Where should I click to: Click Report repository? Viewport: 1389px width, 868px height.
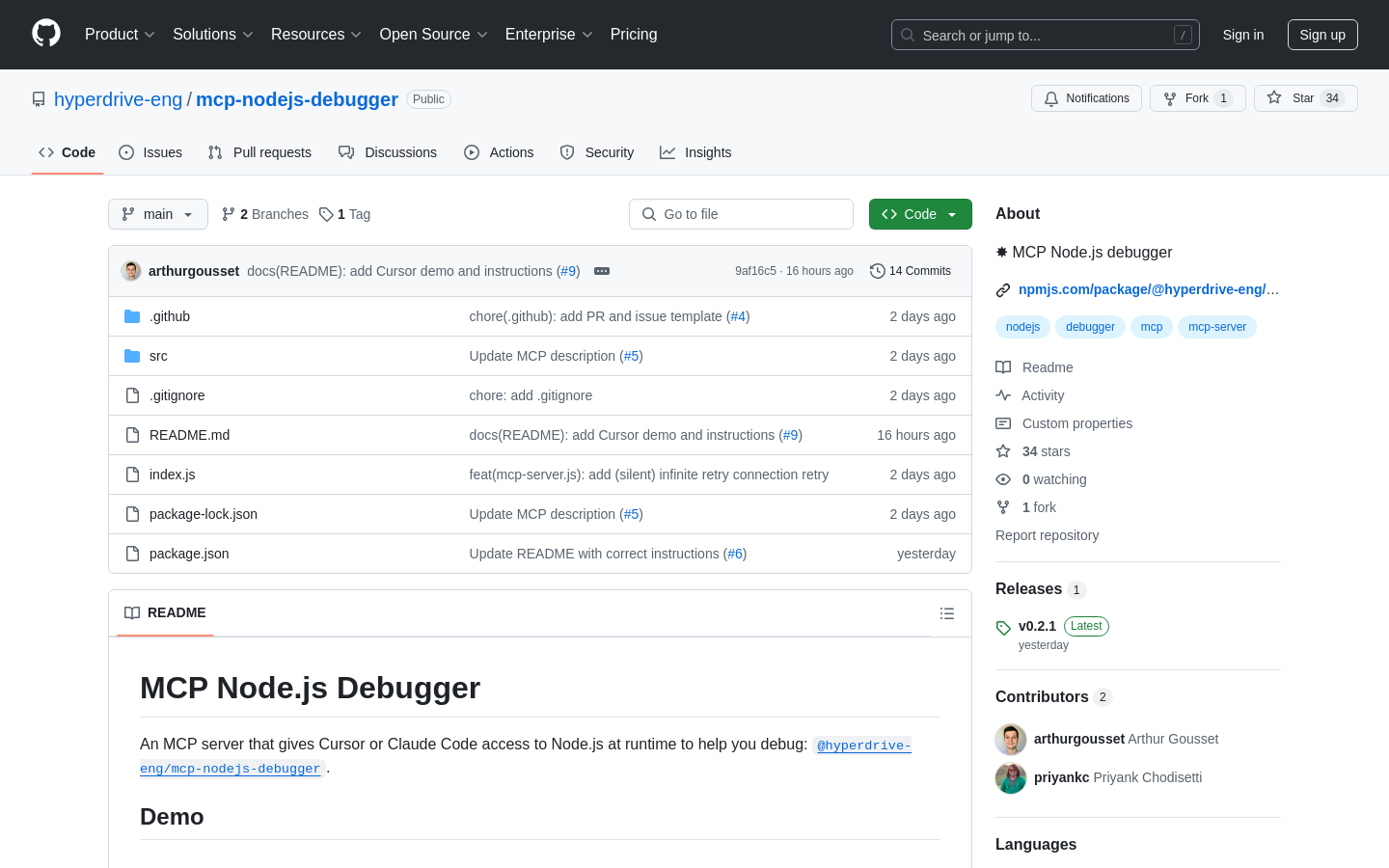tap(1047, 535)
